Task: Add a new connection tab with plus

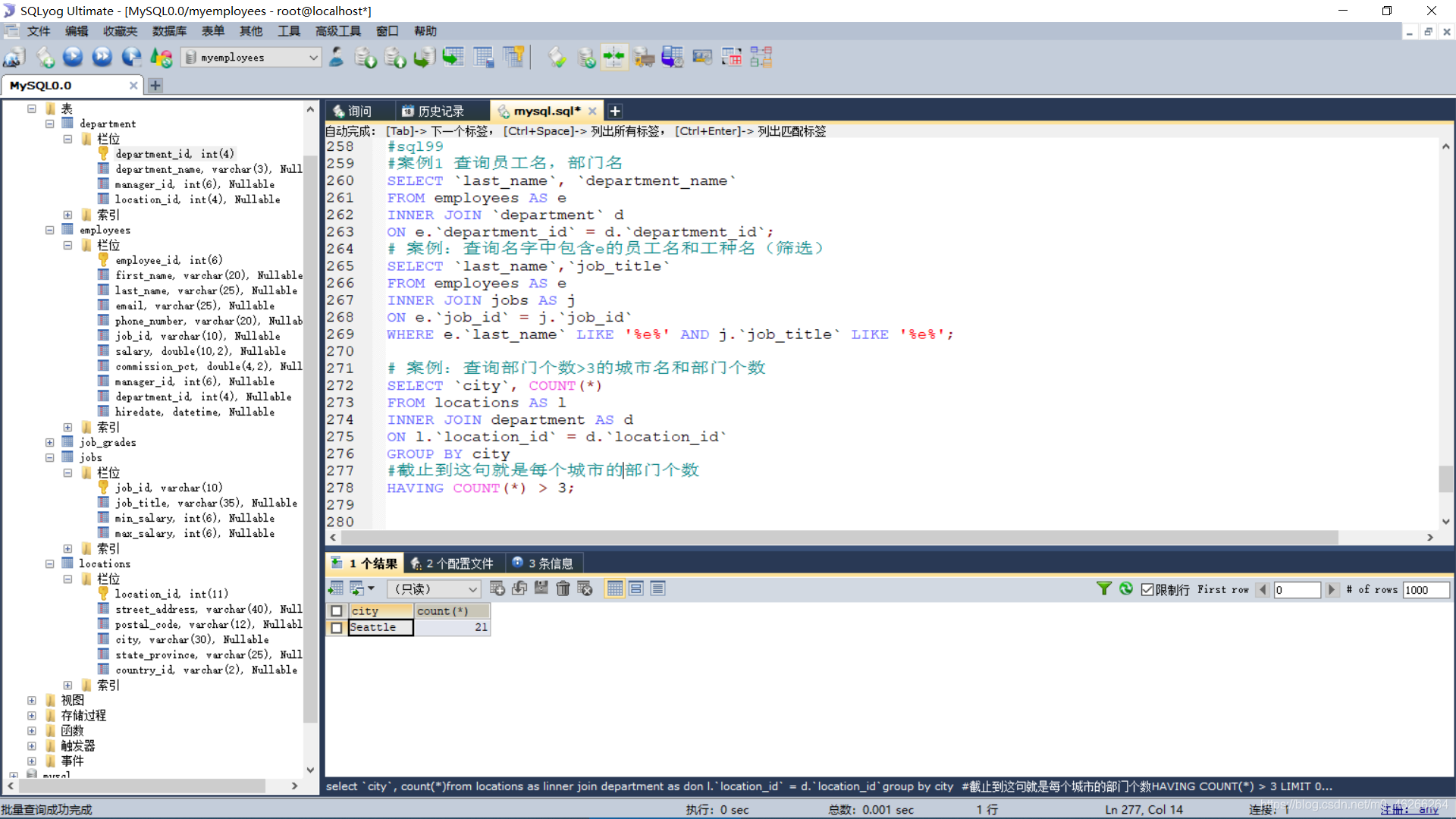Action: coord(155,86)
